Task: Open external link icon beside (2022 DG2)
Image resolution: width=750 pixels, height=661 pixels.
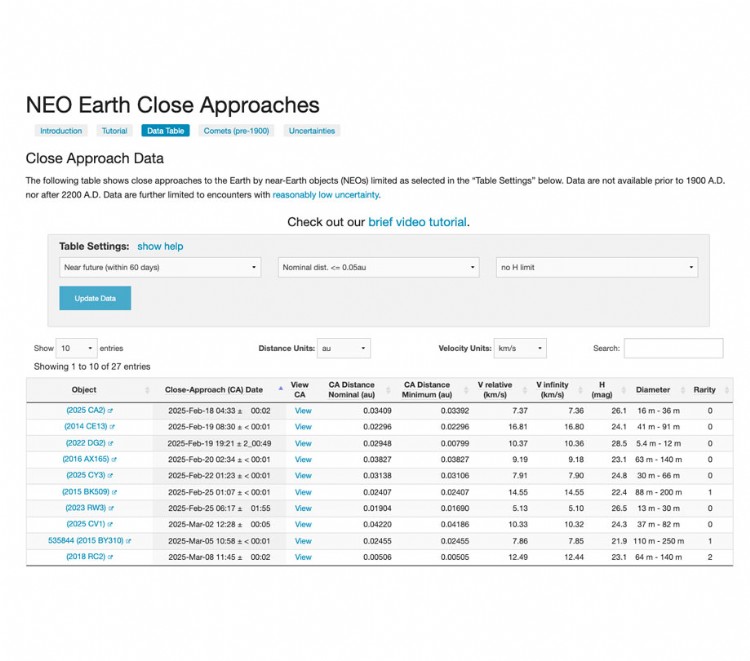Action: coord(110,443)
